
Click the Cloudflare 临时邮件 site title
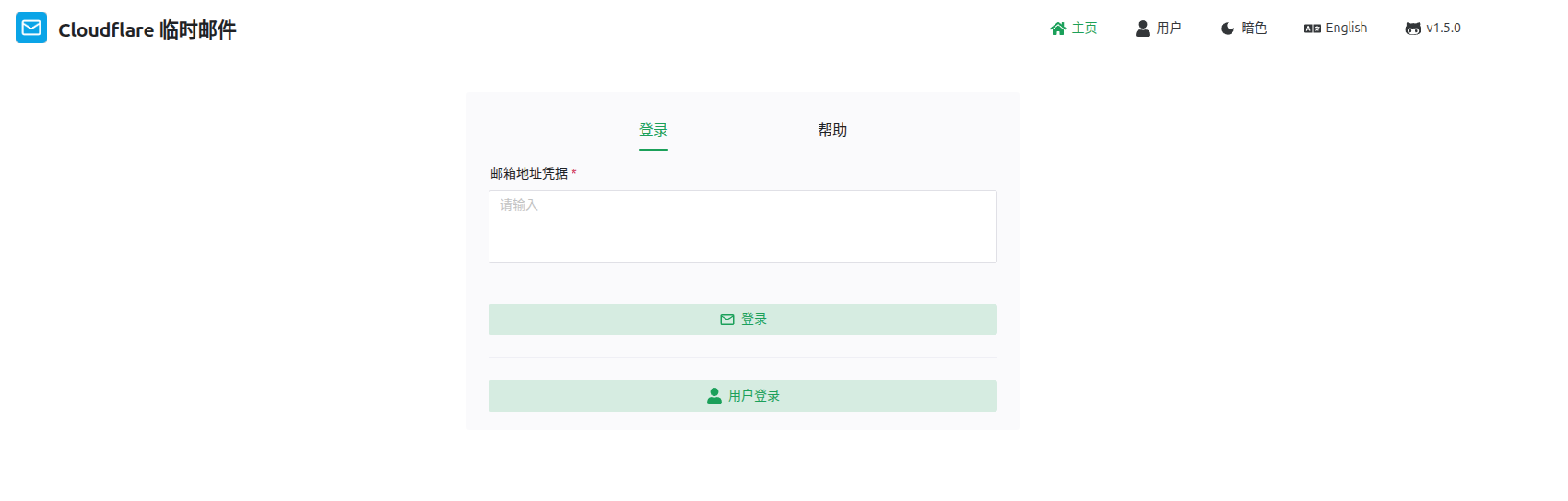(147, 29)
